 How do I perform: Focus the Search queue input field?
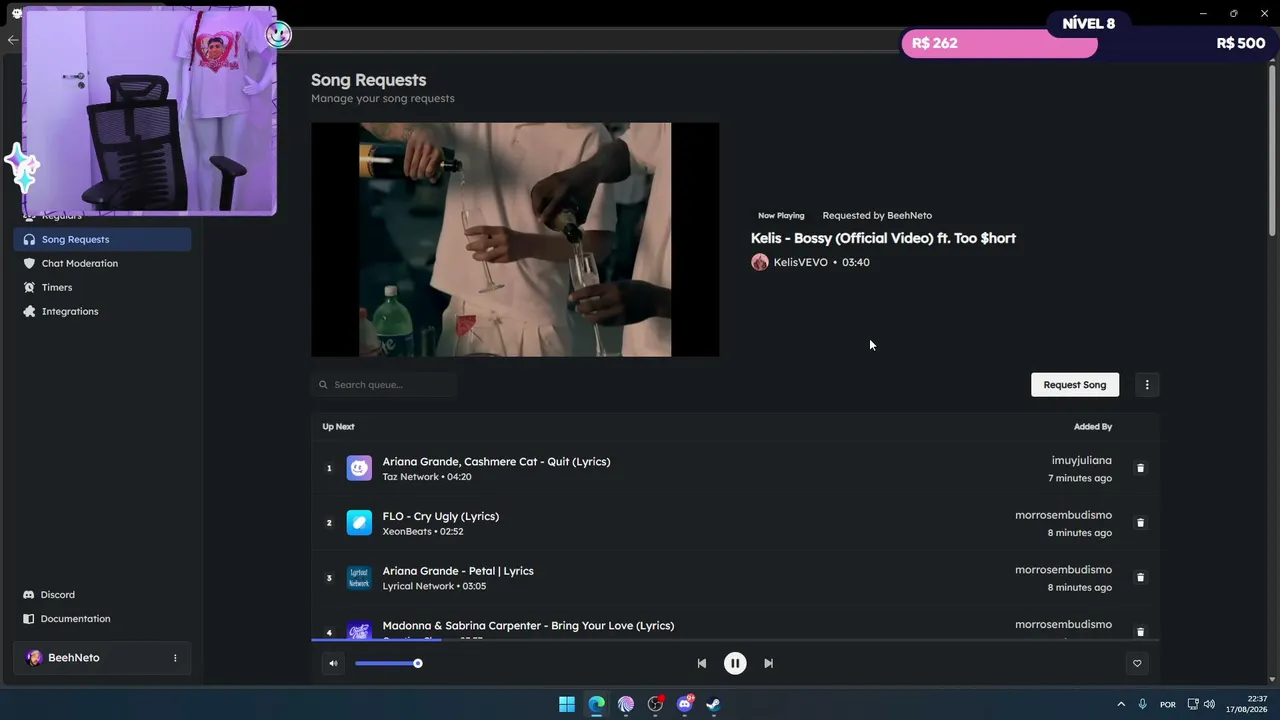click(x=384, y=385)
